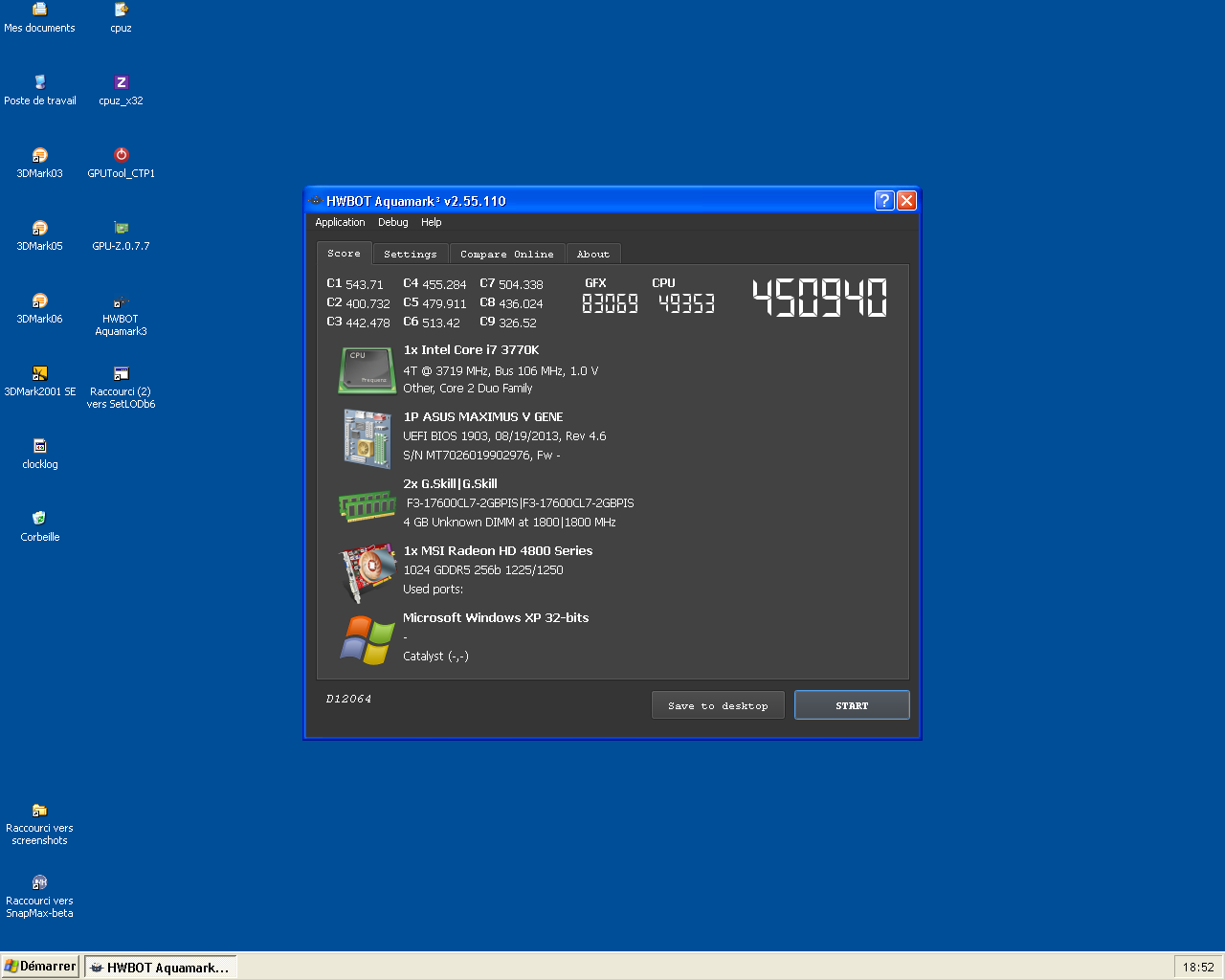Click the GFX score 83069
Image resolution: width=1225 pixels, height=980 pixels.
point(610,303)
